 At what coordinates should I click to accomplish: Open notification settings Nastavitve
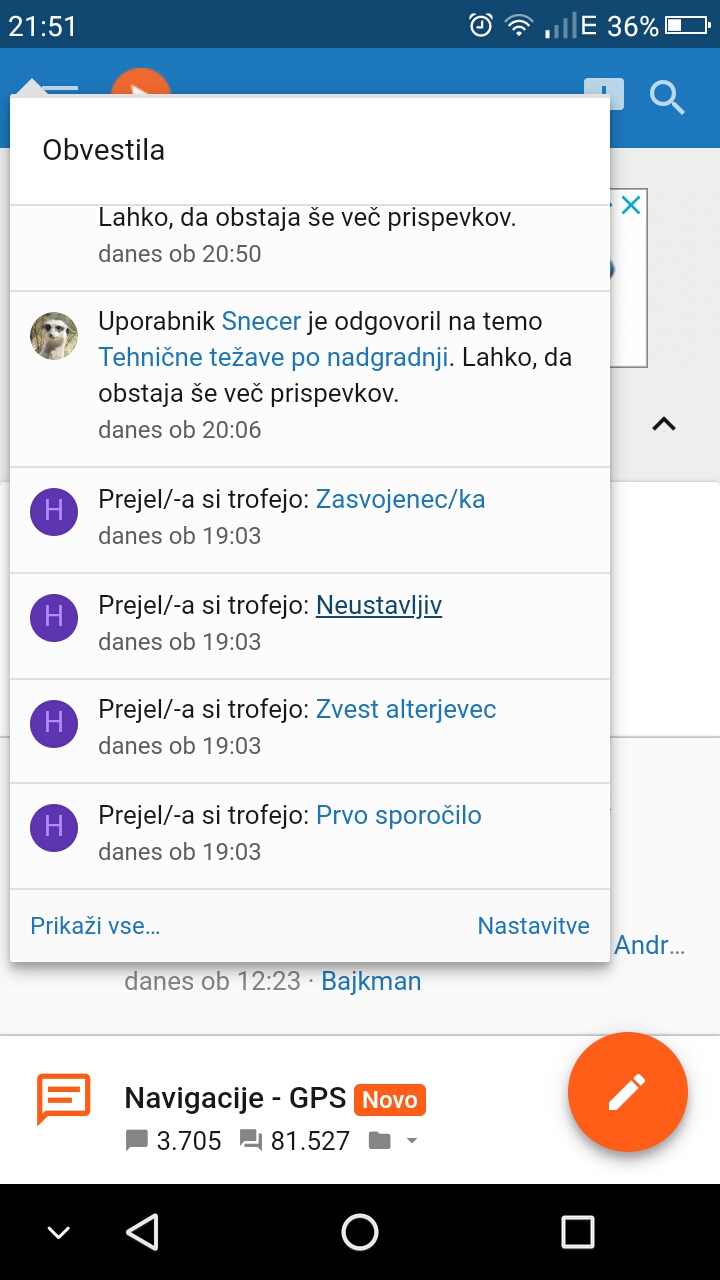coord(534,926)
